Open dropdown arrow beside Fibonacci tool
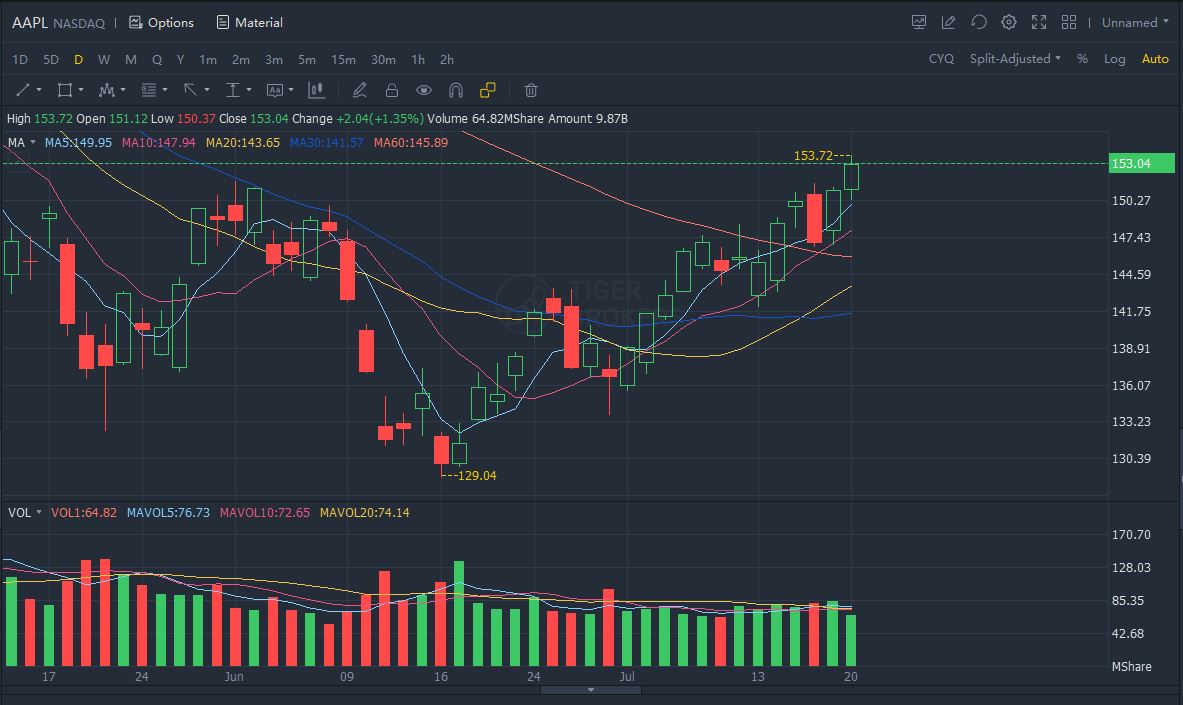The height and width of the screenshot is (705, 1183). click(165, 91)
